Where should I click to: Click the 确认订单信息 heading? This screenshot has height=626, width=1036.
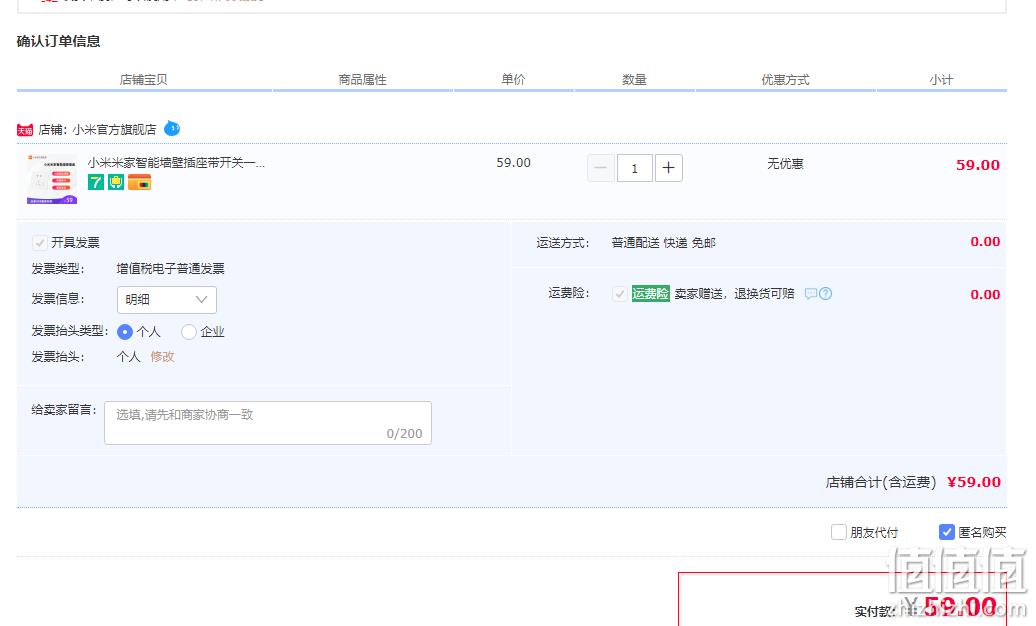[x=58, y=42]
